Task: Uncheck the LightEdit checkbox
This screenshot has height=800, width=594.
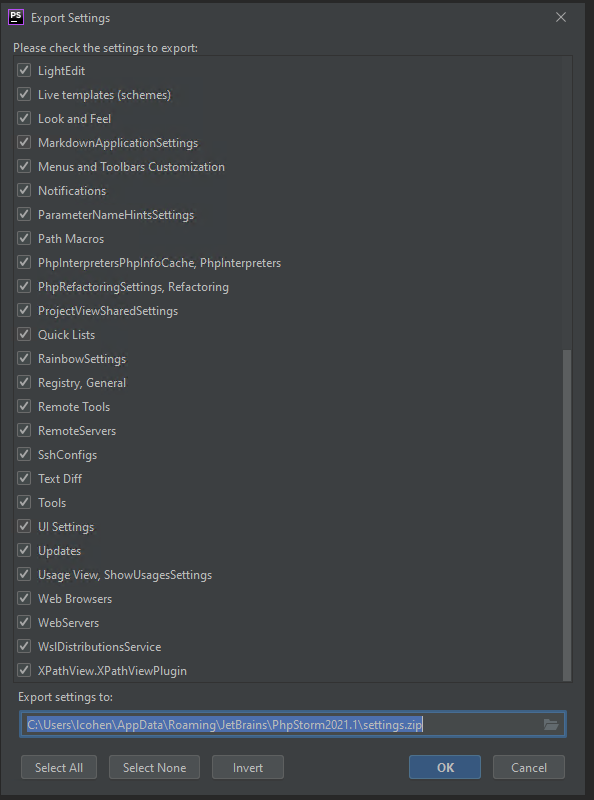Action: click(x=24, y=70)
